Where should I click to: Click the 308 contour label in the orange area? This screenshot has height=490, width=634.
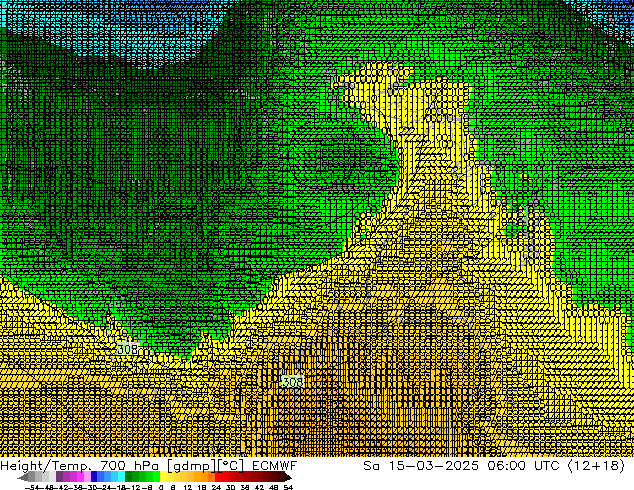coord(292,382)
